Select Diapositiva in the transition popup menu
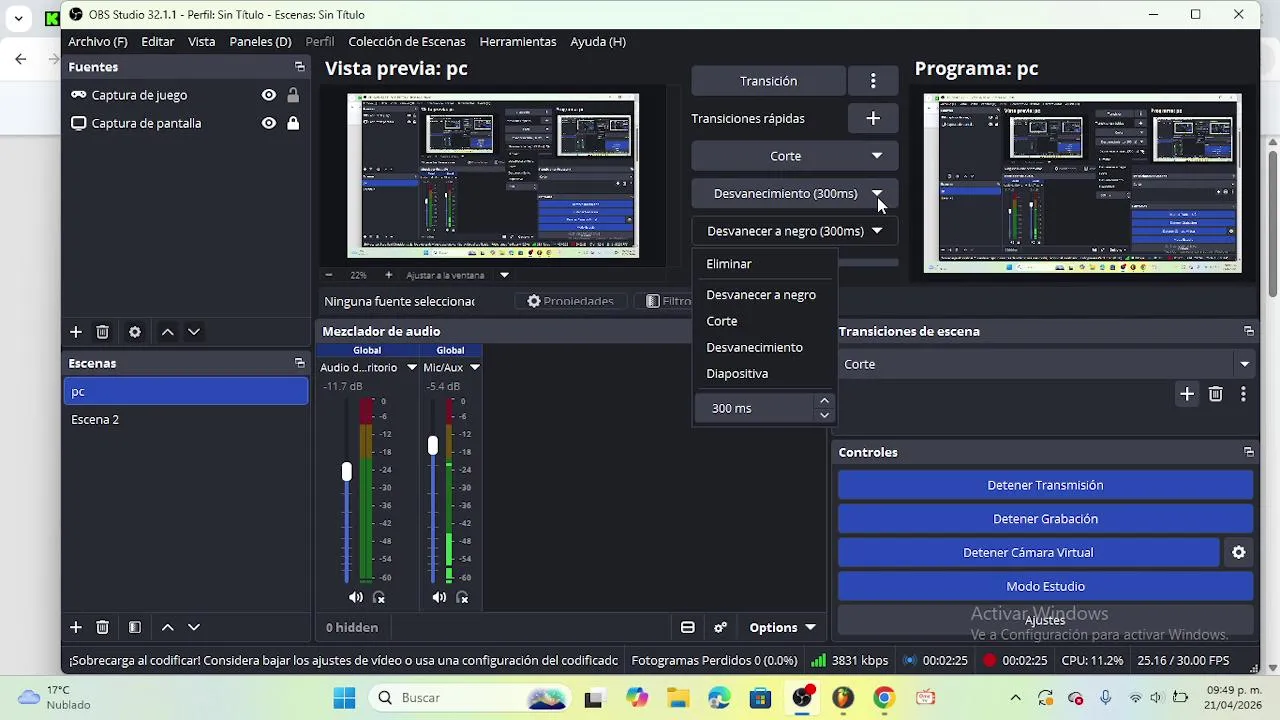 click(763, 373)
